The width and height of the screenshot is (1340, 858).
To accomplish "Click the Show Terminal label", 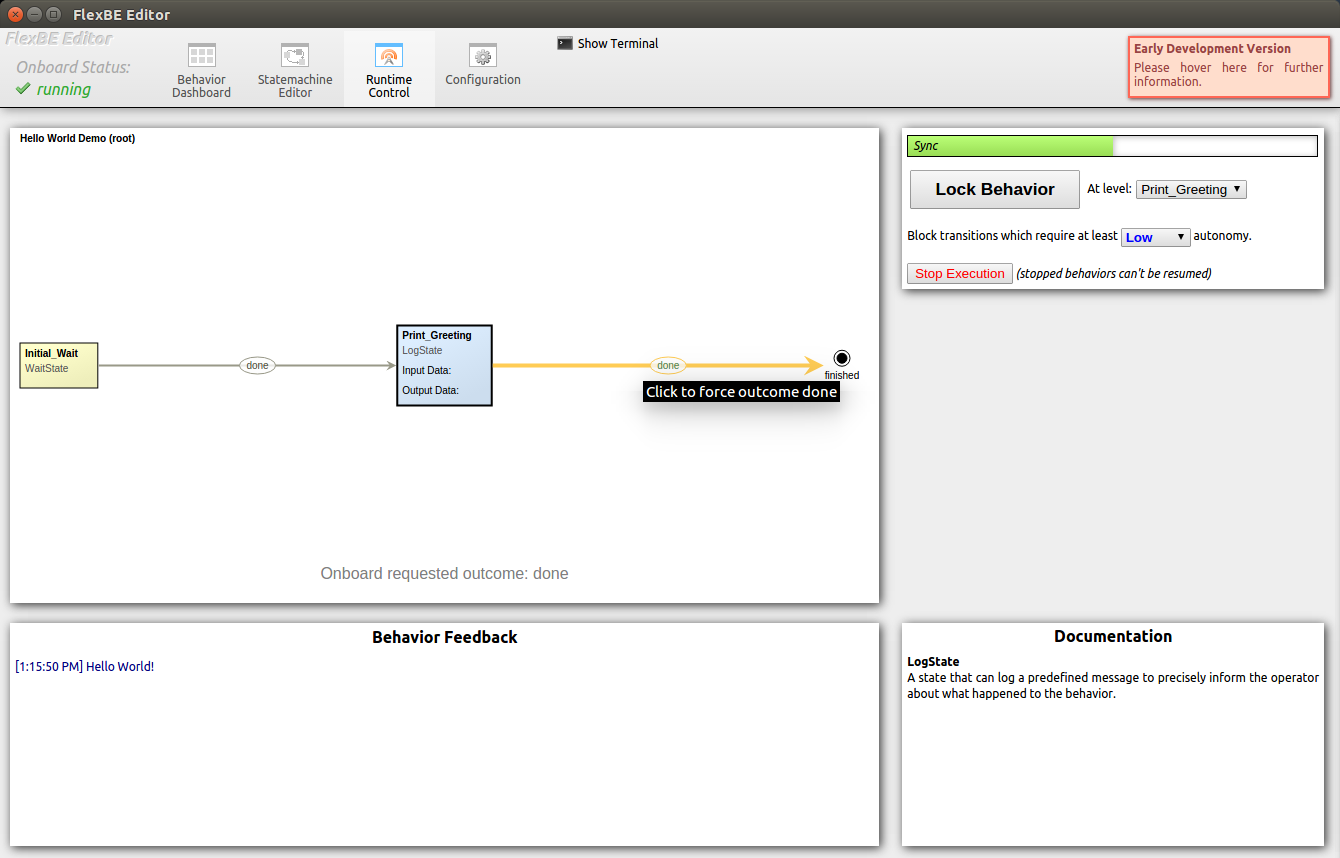I will pos(618,43).
